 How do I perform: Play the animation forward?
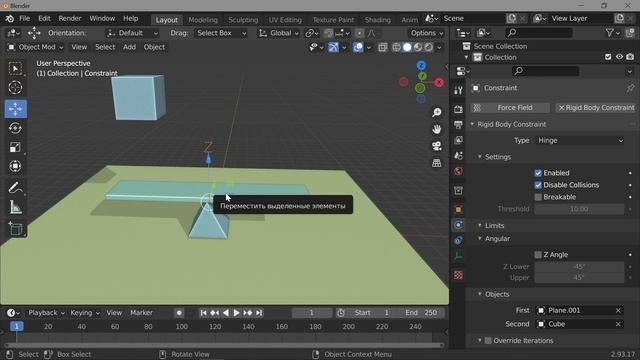(x=236, y=313)
